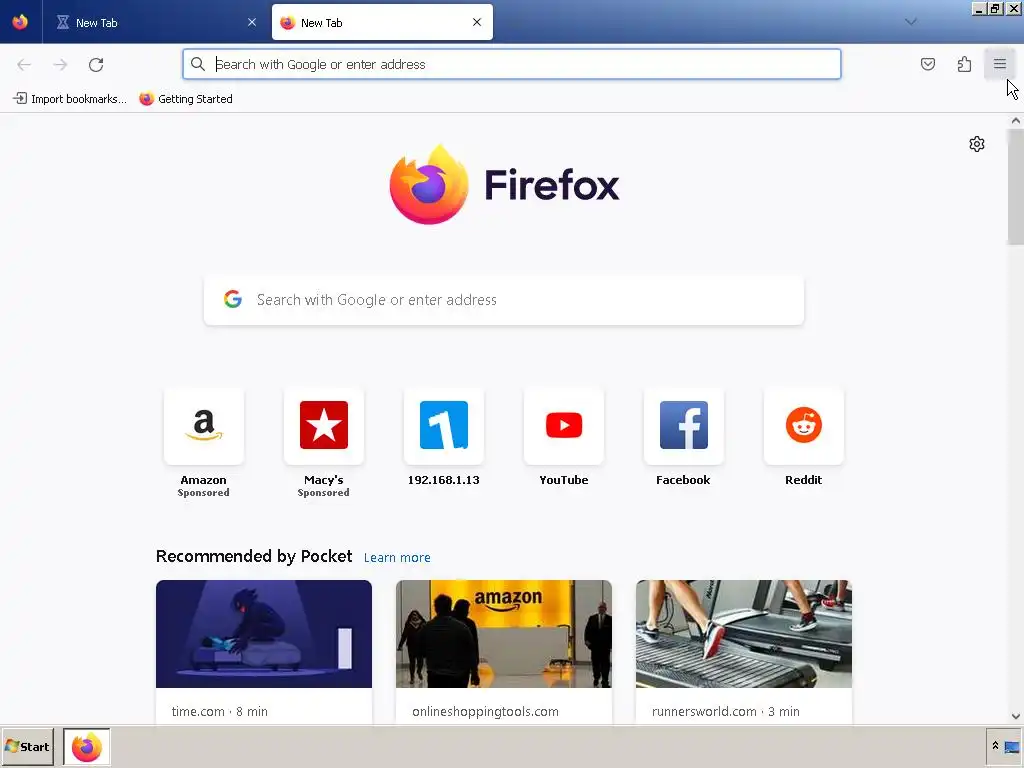Go back one page arrow
The image size is (1024, 768).
point(24,65)
